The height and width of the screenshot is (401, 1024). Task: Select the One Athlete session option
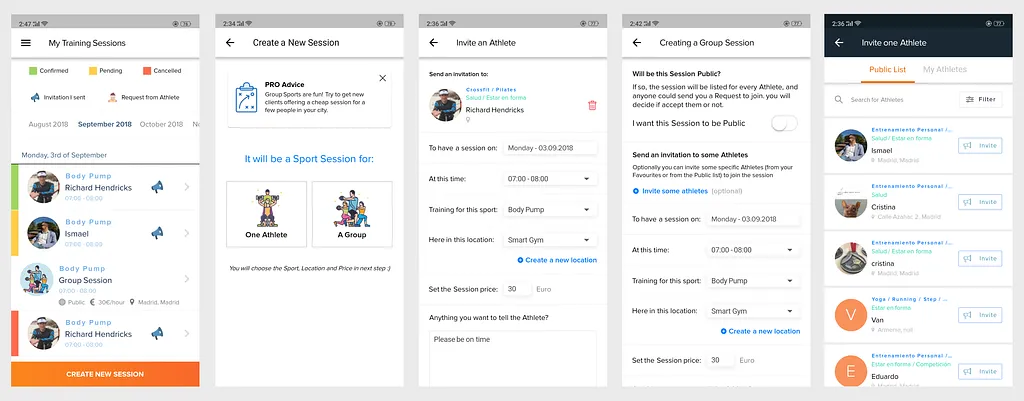[x=266, y=214]
